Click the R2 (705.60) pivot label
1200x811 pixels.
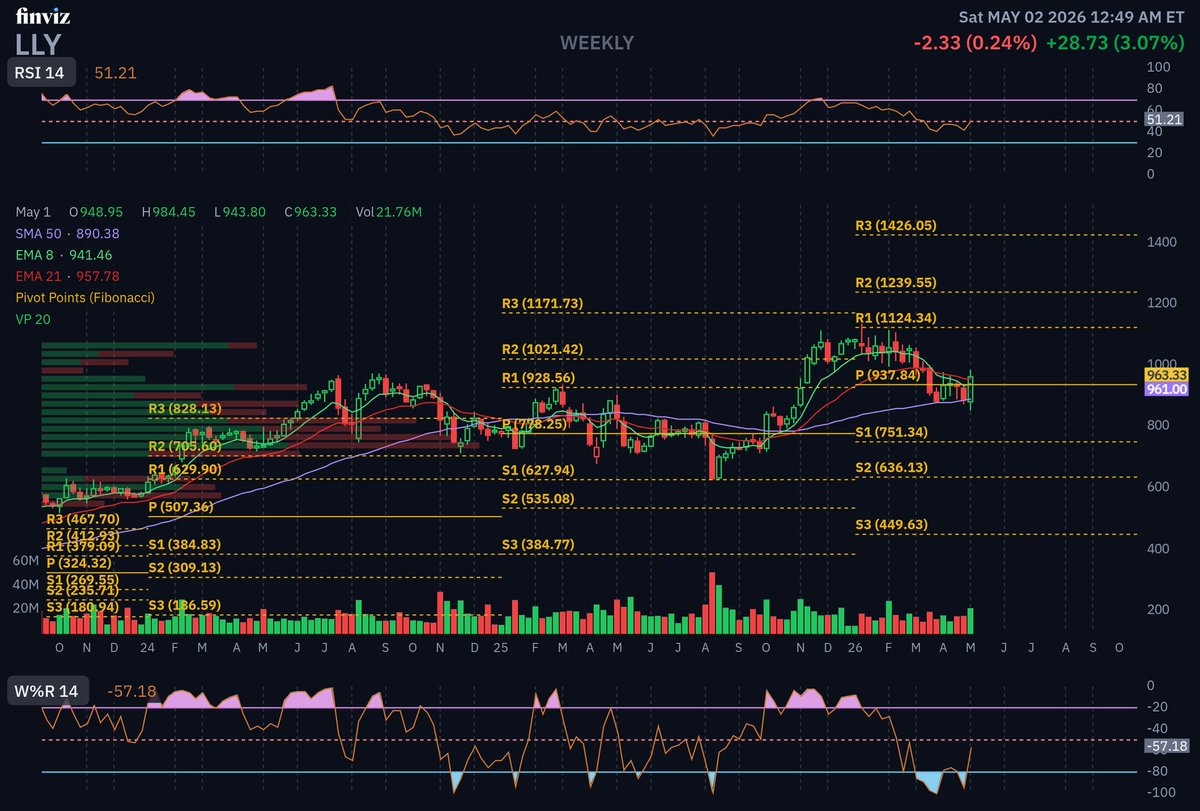(x=185, y=446)
